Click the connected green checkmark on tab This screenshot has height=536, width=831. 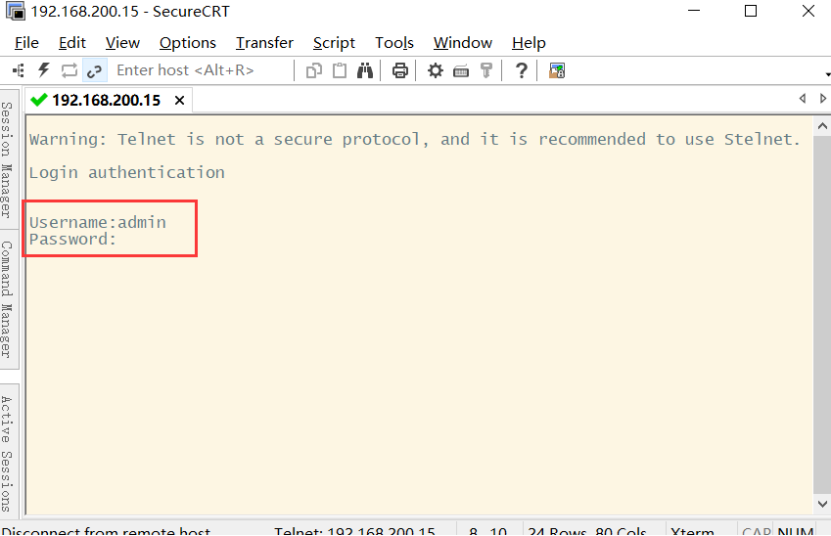point(39,100)
